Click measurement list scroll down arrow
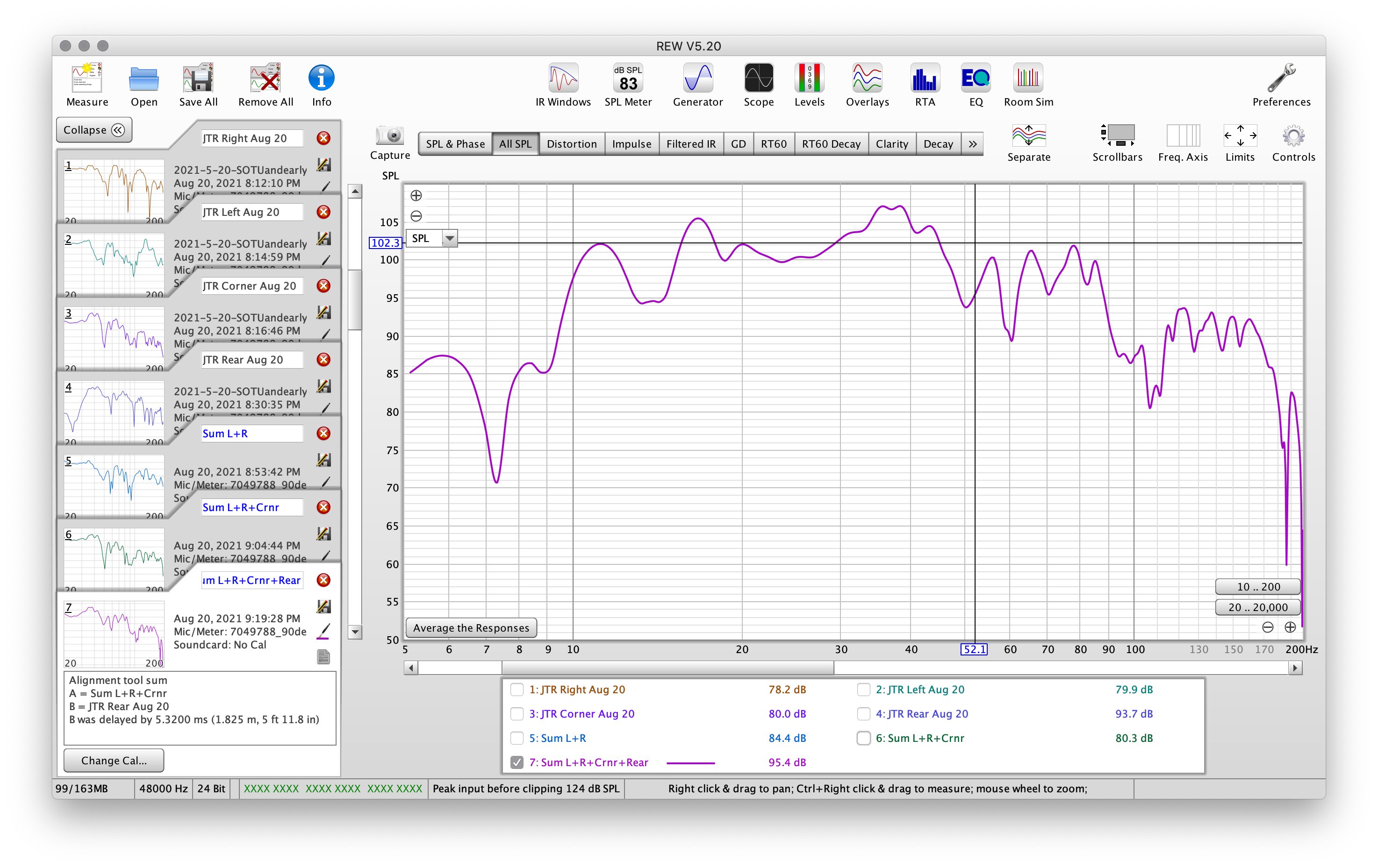 point(355,632)
